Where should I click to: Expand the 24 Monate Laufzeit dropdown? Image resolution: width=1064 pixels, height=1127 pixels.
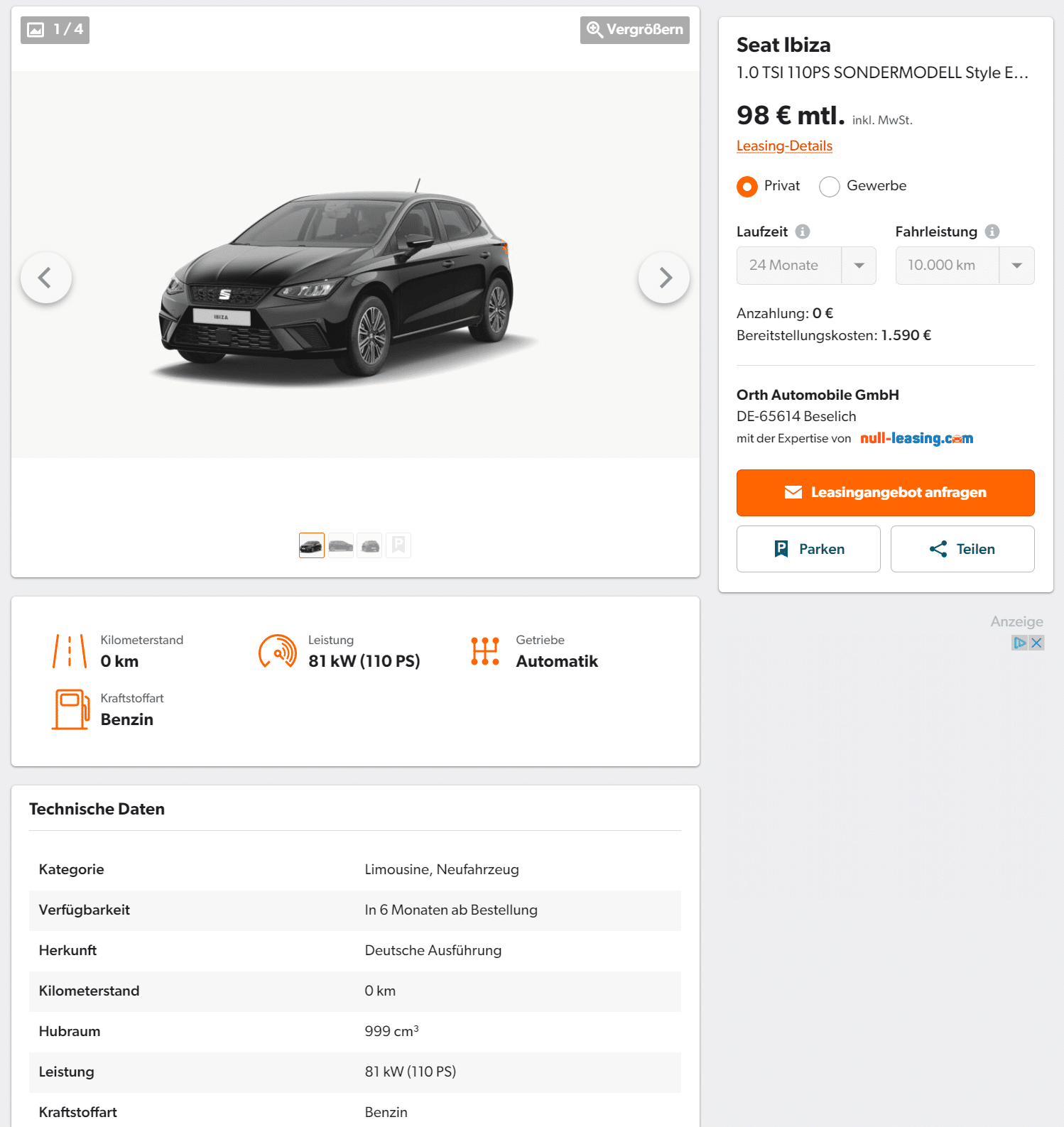(x=806, y=266)
